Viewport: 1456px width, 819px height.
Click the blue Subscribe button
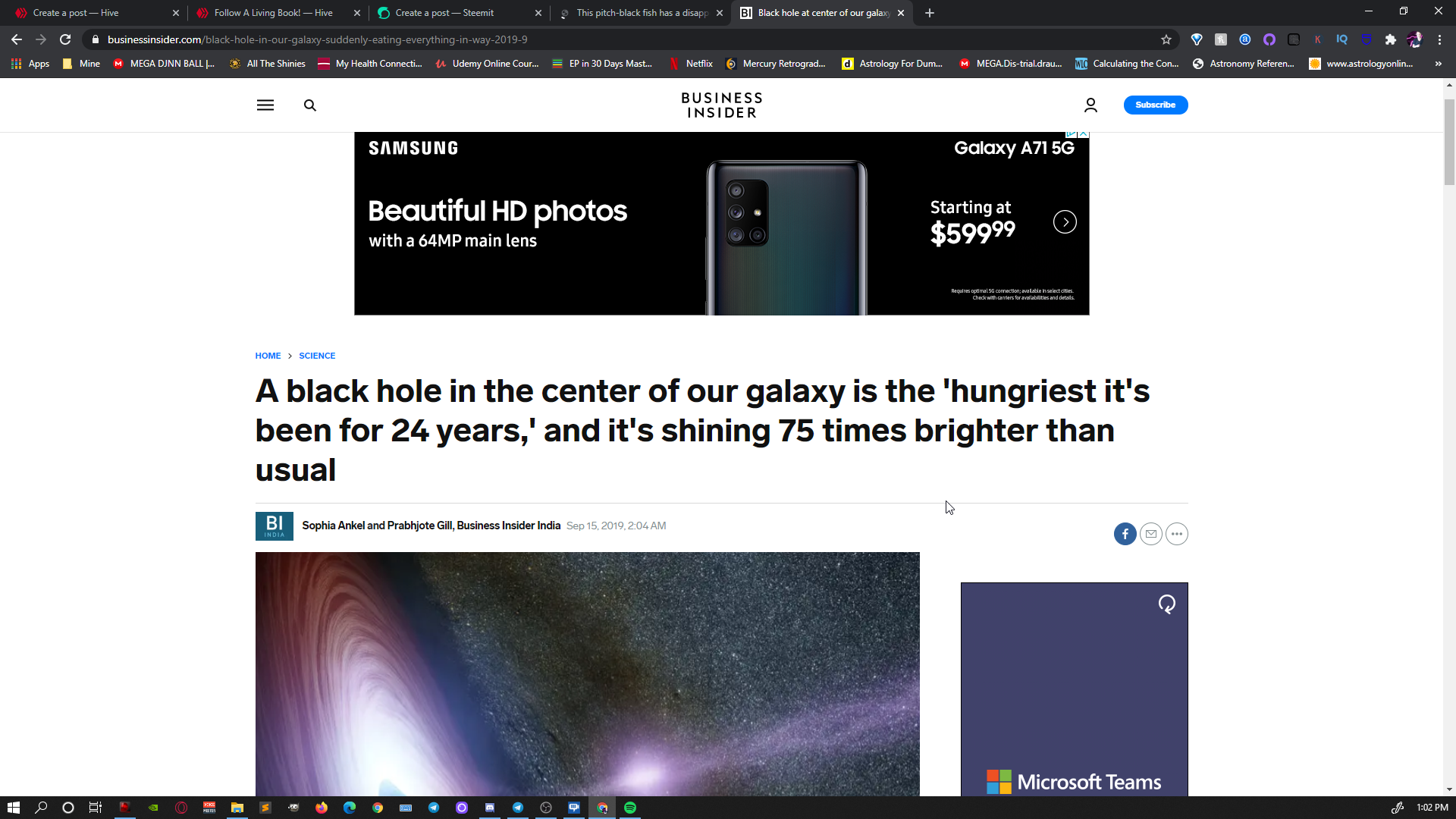(x=1155, y=105)
